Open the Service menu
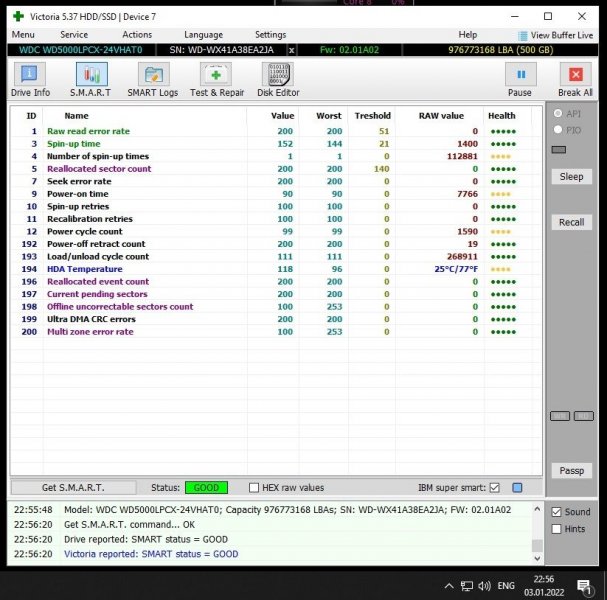 pos(74,35)
